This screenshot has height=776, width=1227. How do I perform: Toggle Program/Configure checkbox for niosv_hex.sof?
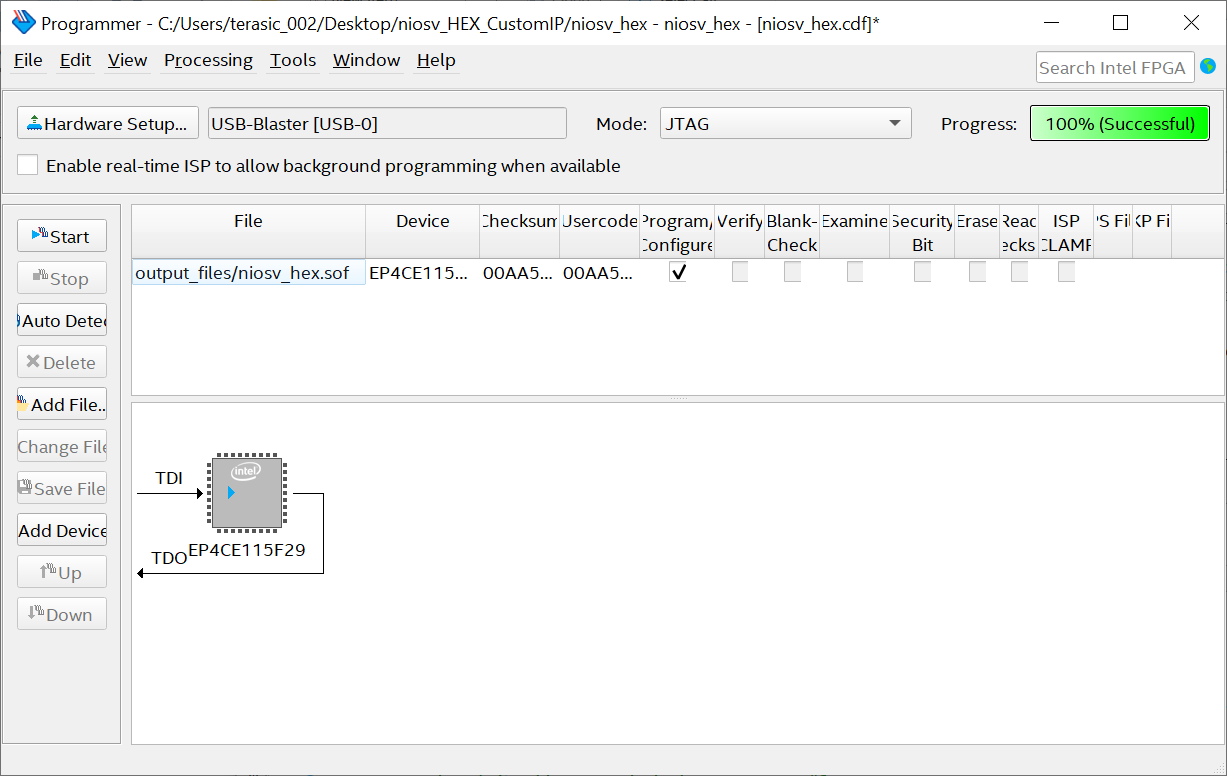pos(678,272)
